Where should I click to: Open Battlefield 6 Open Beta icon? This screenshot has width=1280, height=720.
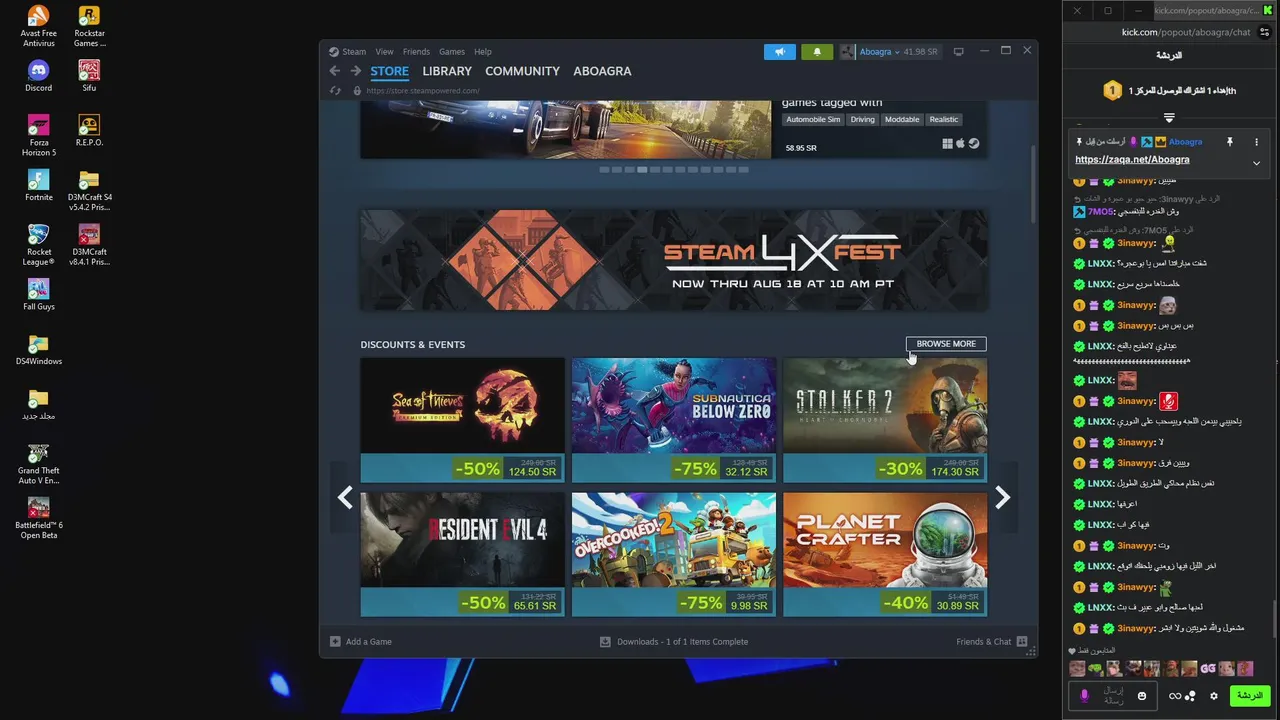click(x=38, y=518)
